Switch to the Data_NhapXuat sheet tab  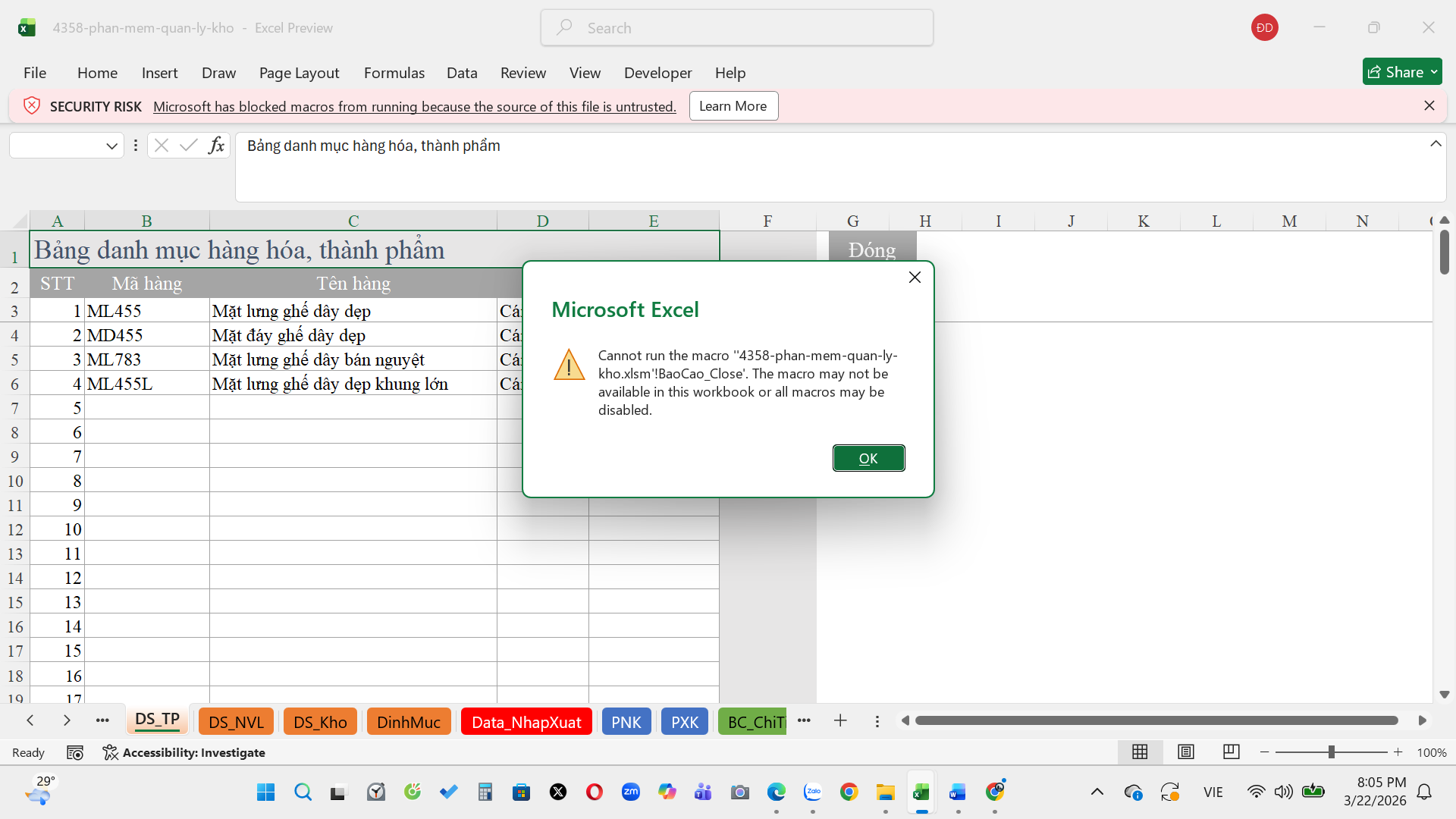pos(526,722)
